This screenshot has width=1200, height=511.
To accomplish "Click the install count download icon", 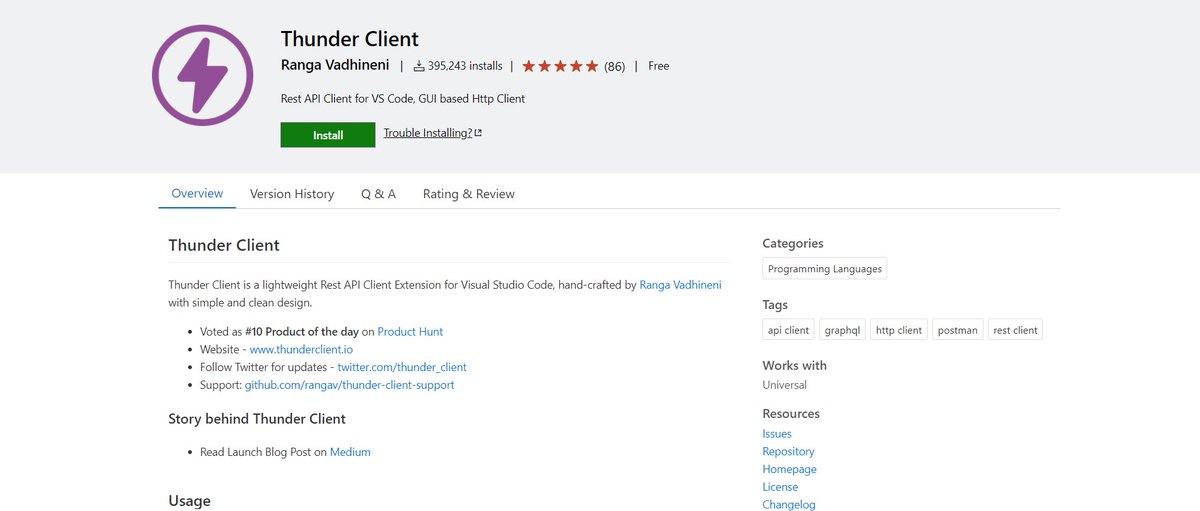I will pos(419,66).
